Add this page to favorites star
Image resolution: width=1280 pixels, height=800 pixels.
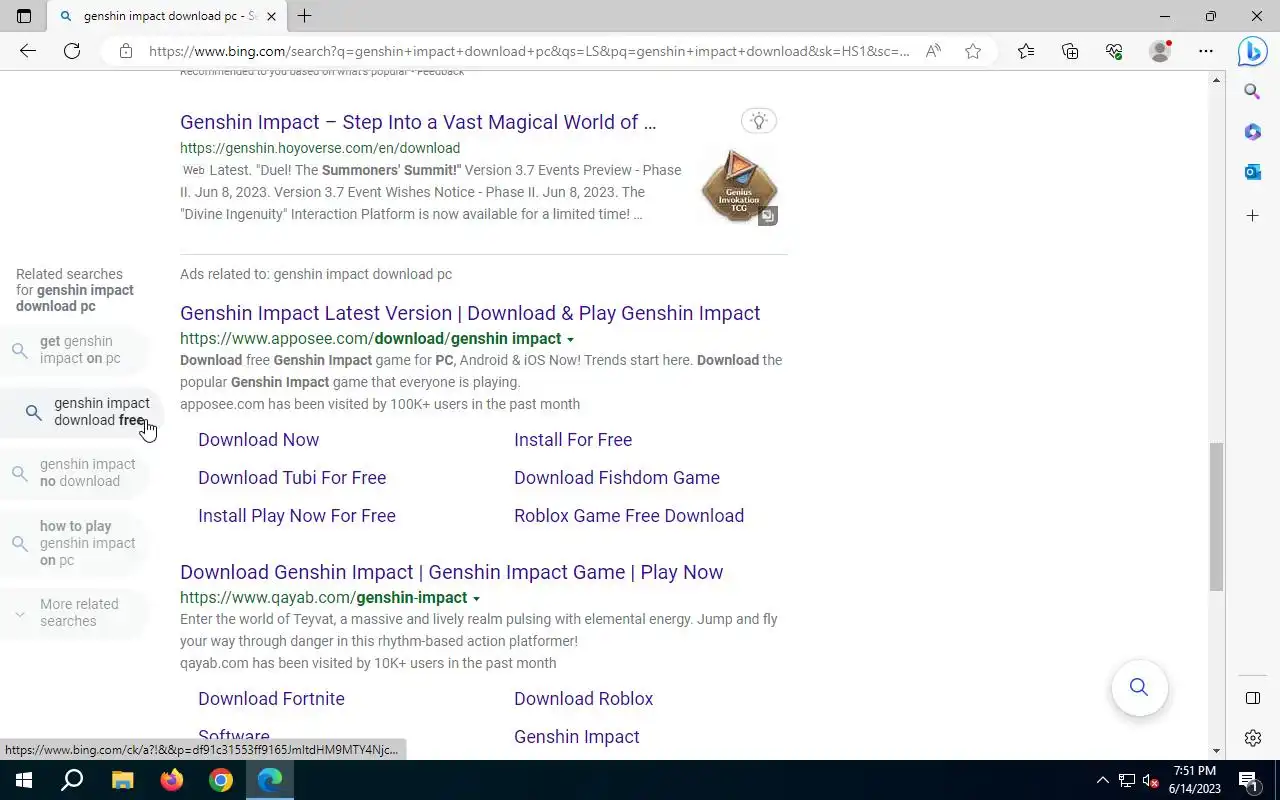[973, 51]
